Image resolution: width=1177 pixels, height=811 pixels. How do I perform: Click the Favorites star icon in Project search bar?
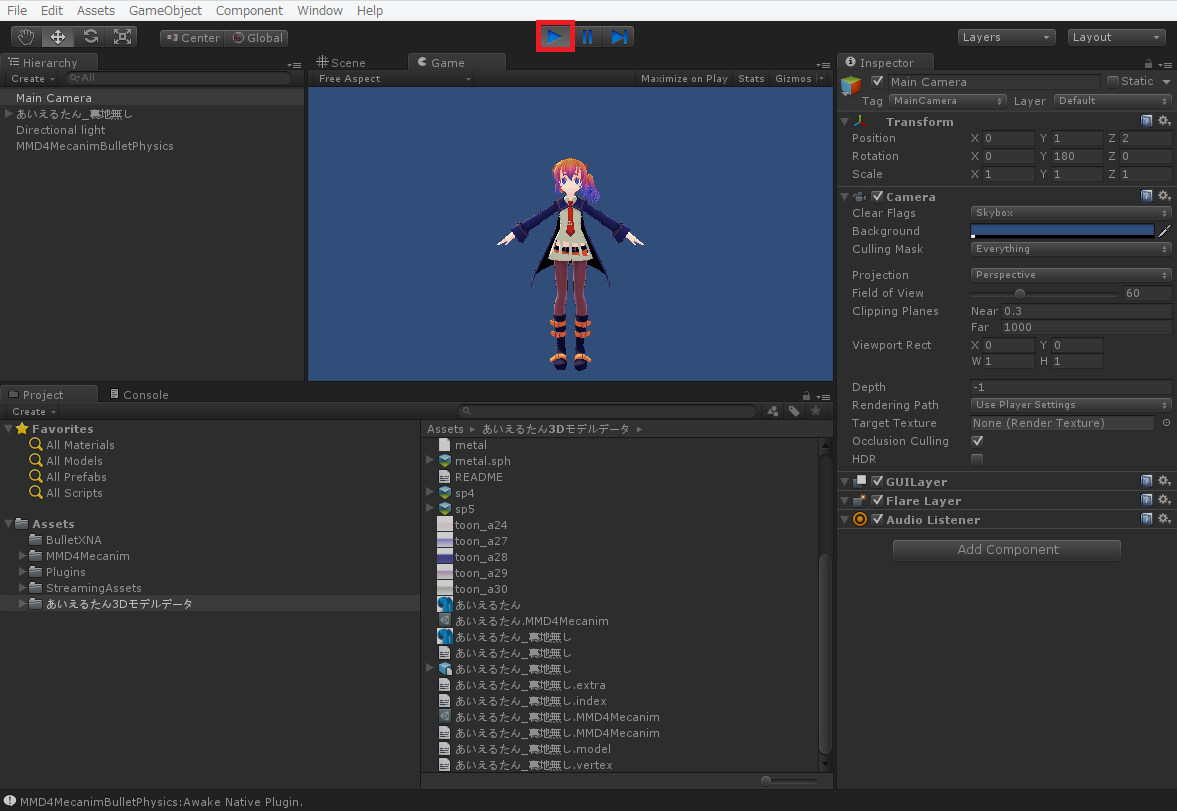pyautogui.click(x=816, y=411)
